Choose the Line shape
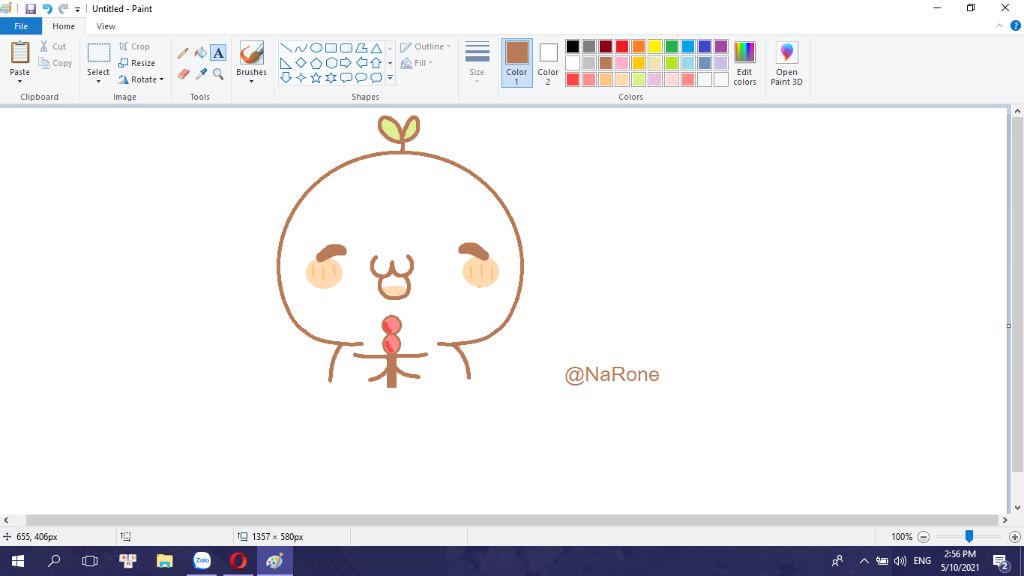1024x576 pixels. click(x=286, y=48)
